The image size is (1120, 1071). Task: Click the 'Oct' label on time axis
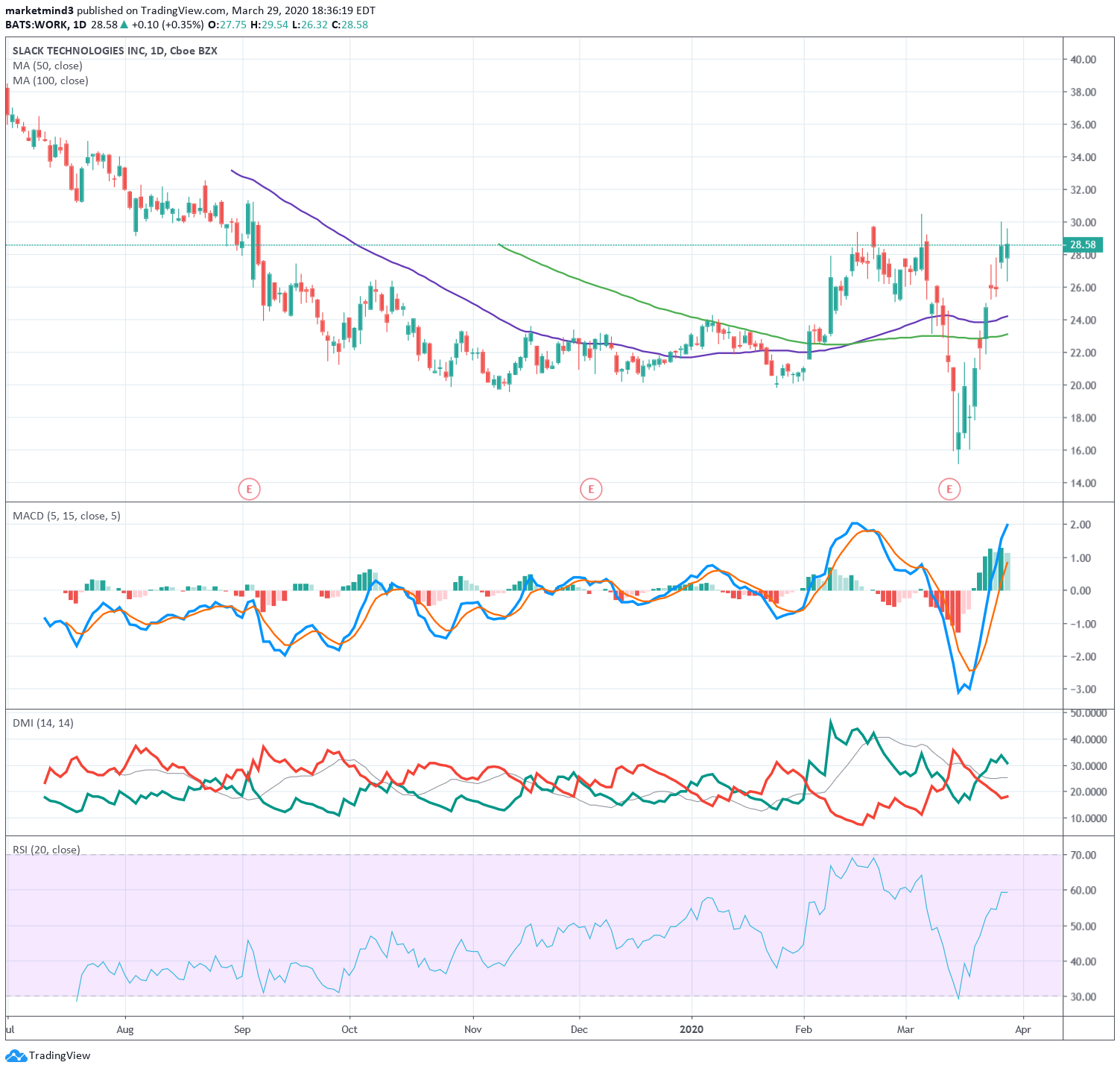coord(349,1030)
